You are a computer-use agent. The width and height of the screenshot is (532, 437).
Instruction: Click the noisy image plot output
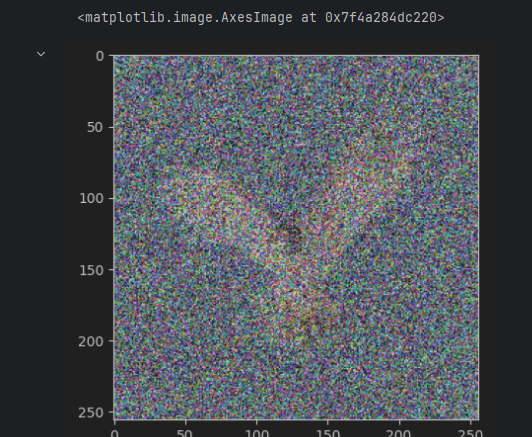point(296,237)
